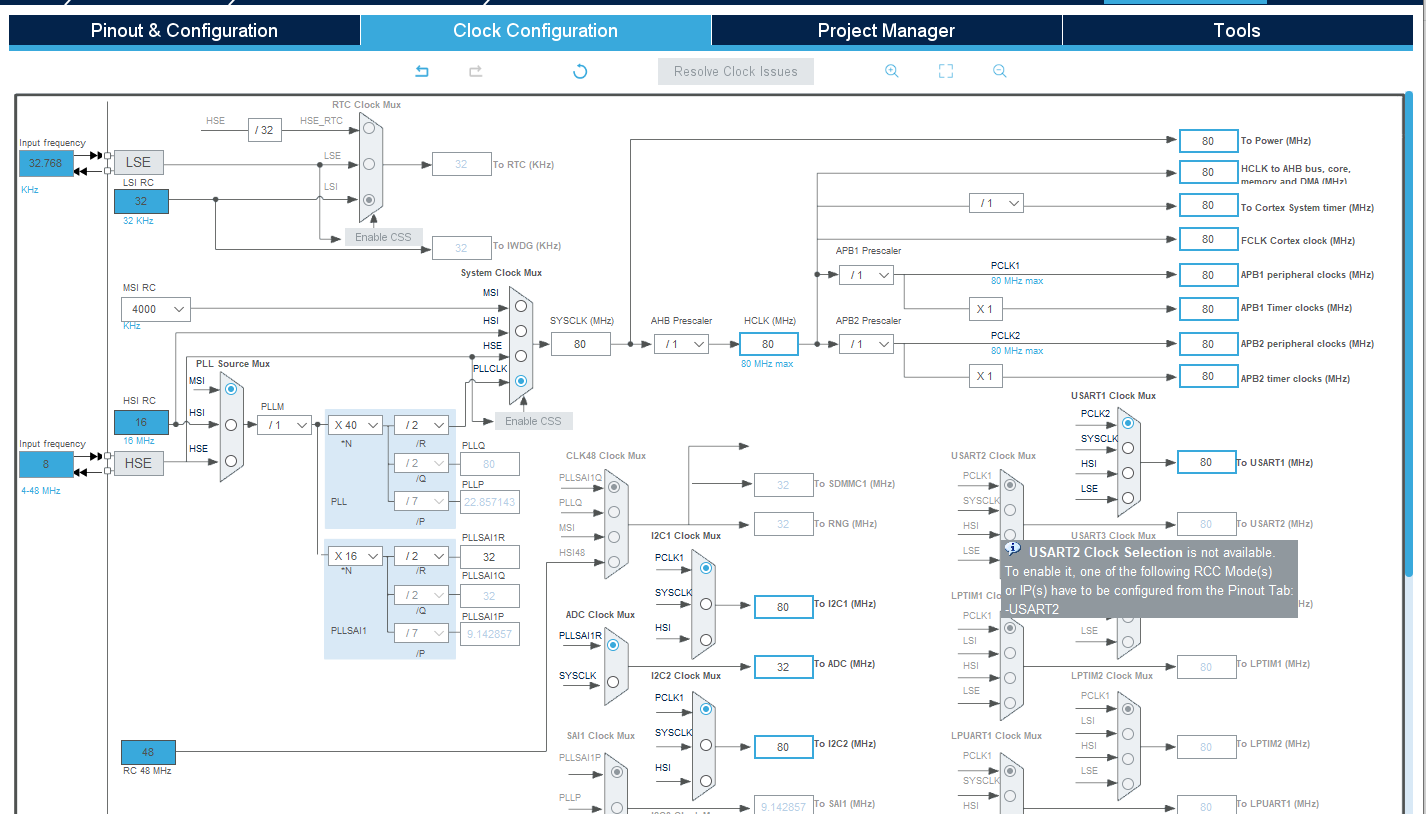Zoom in on the clock diagram
The image size is (1426, 814).
[x=891, y=71]
